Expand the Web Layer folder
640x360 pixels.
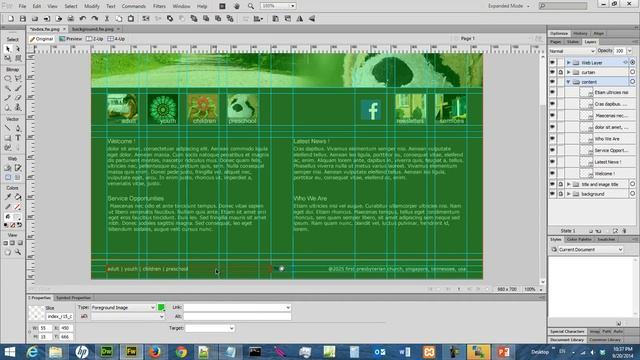point(569,62)
